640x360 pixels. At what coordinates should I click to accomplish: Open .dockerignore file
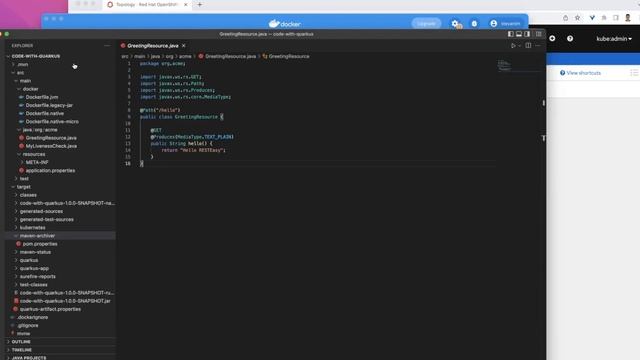click(x=33, y=318)
